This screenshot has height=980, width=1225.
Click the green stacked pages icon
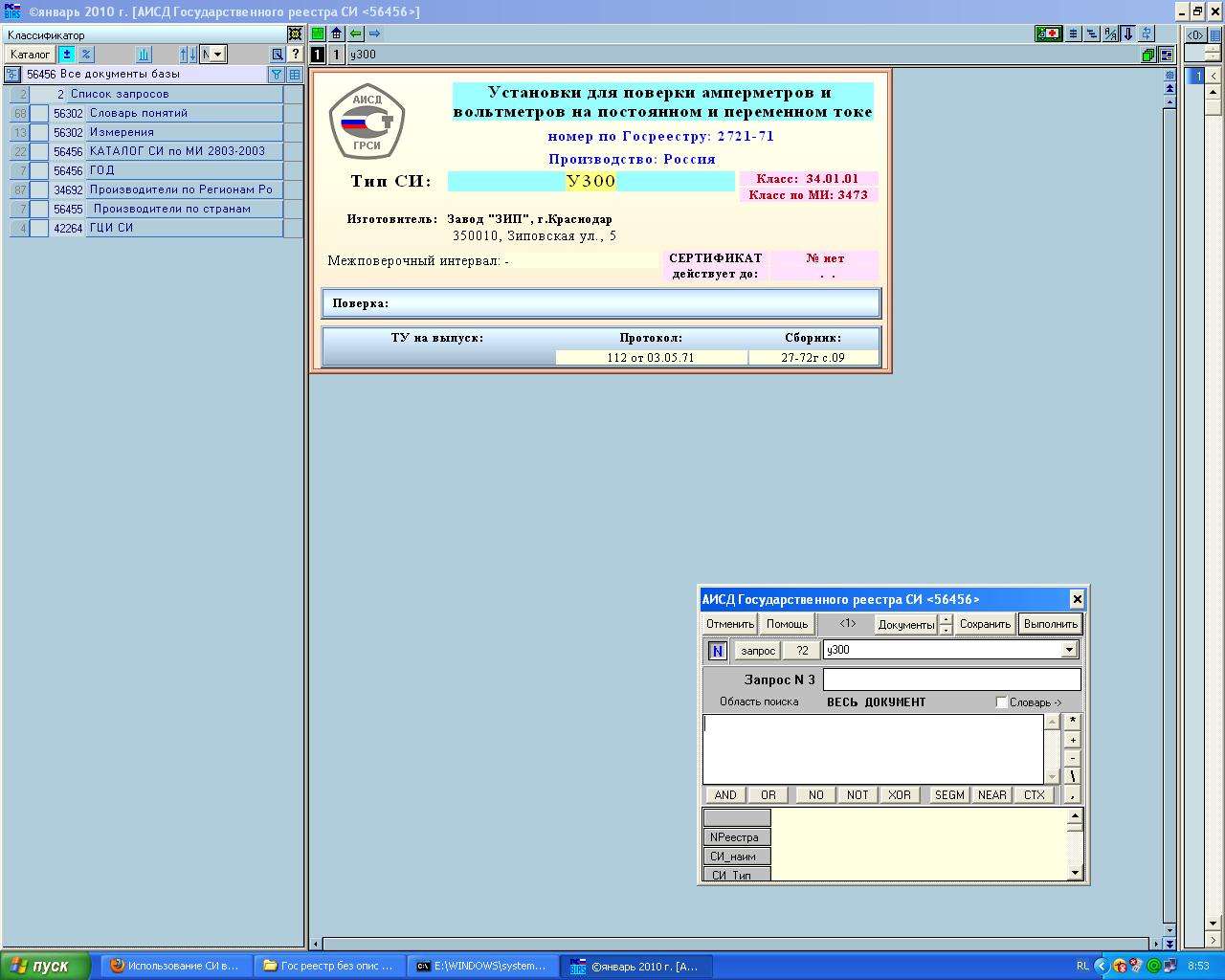1147,56
